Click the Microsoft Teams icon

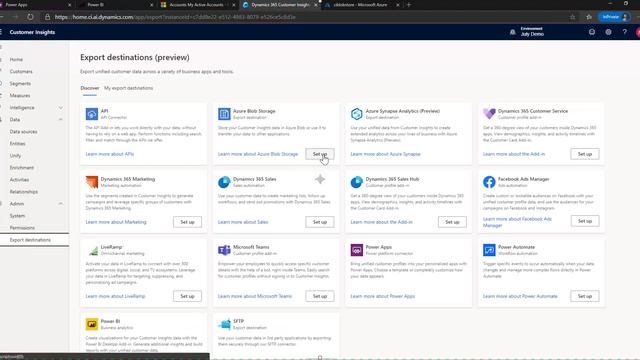(x=224, y=250)
